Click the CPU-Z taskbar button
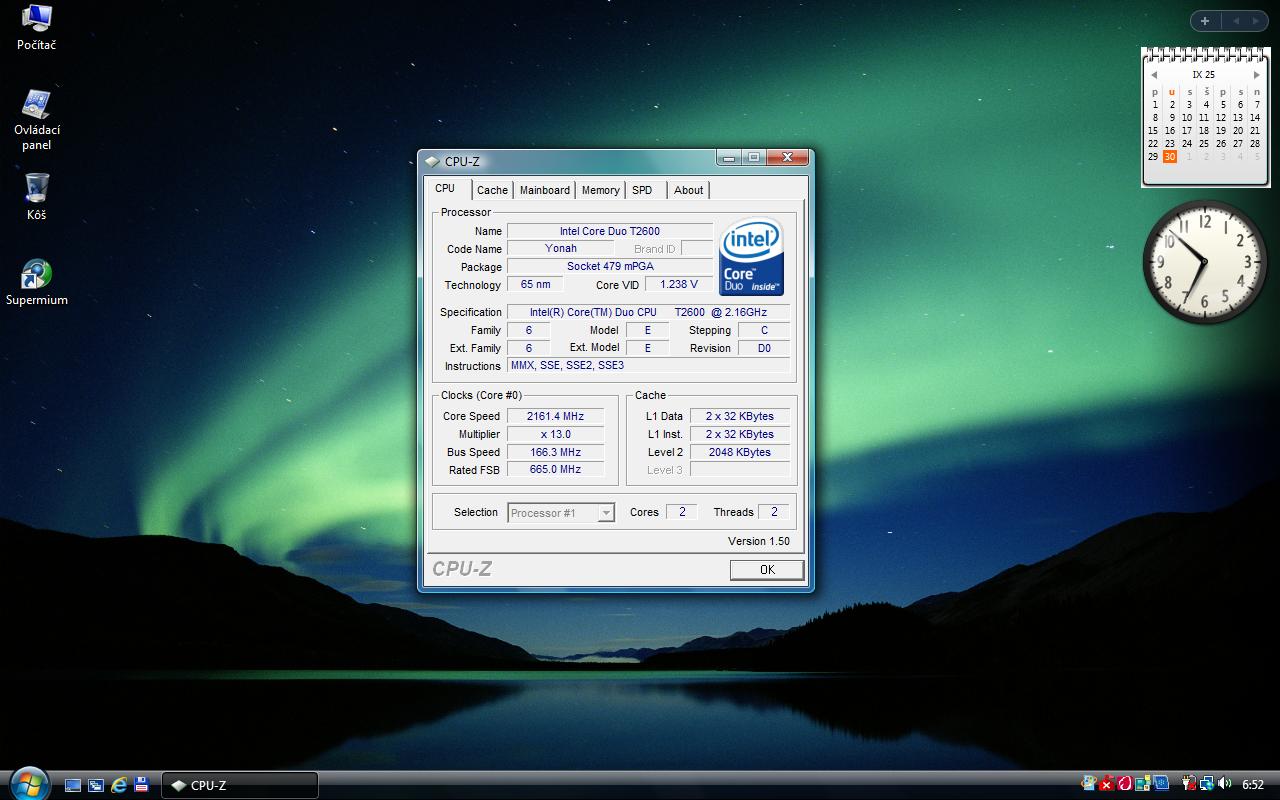Image resolution: width=1280 pixels, height=800 pixels. (x=240, y=785)
